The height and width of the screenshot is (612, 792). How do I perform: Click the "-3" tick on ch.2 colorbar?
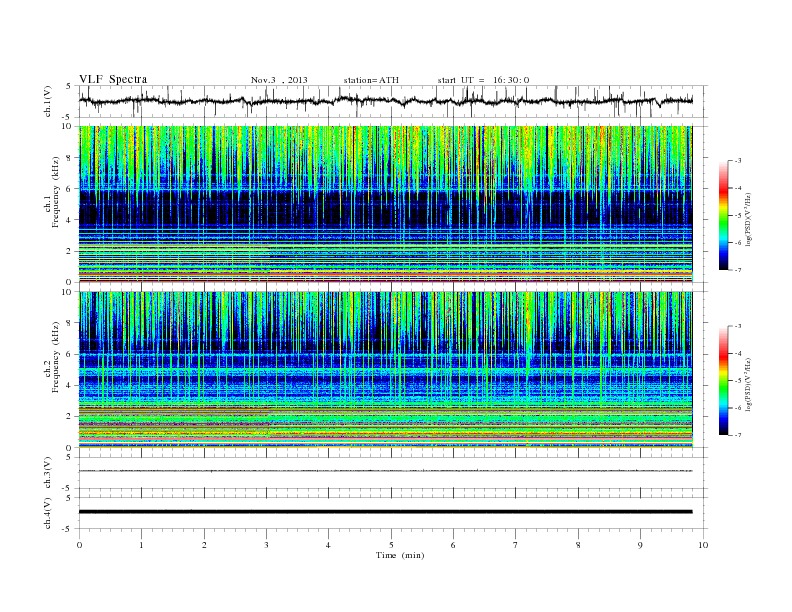[x=738, y=326]
